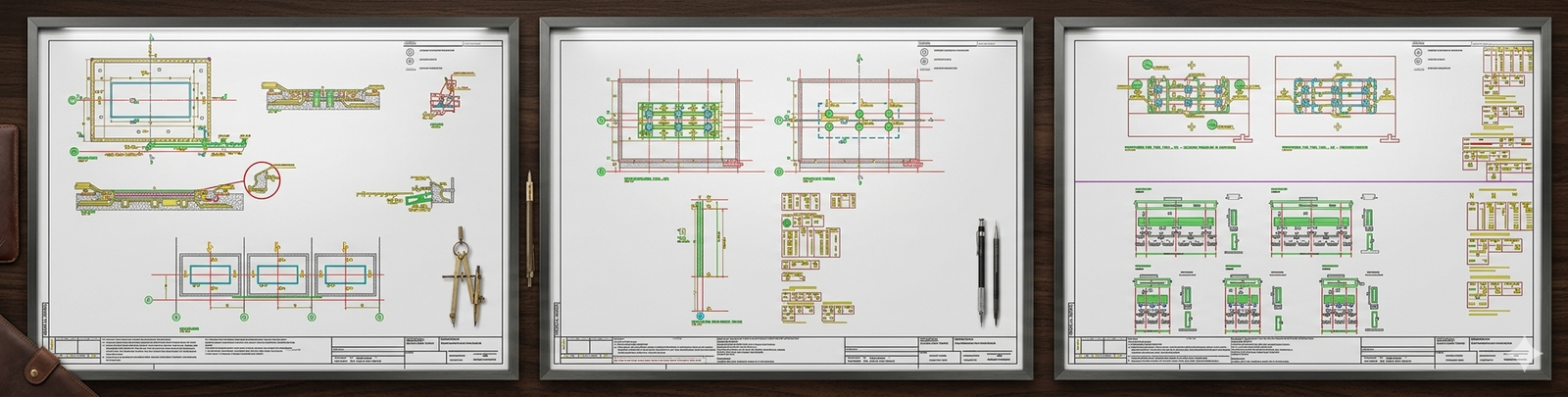Viewport: 1568px width, 397px height.
Task: Select the brass pen between the frames
Action: (x=529, y=228)
